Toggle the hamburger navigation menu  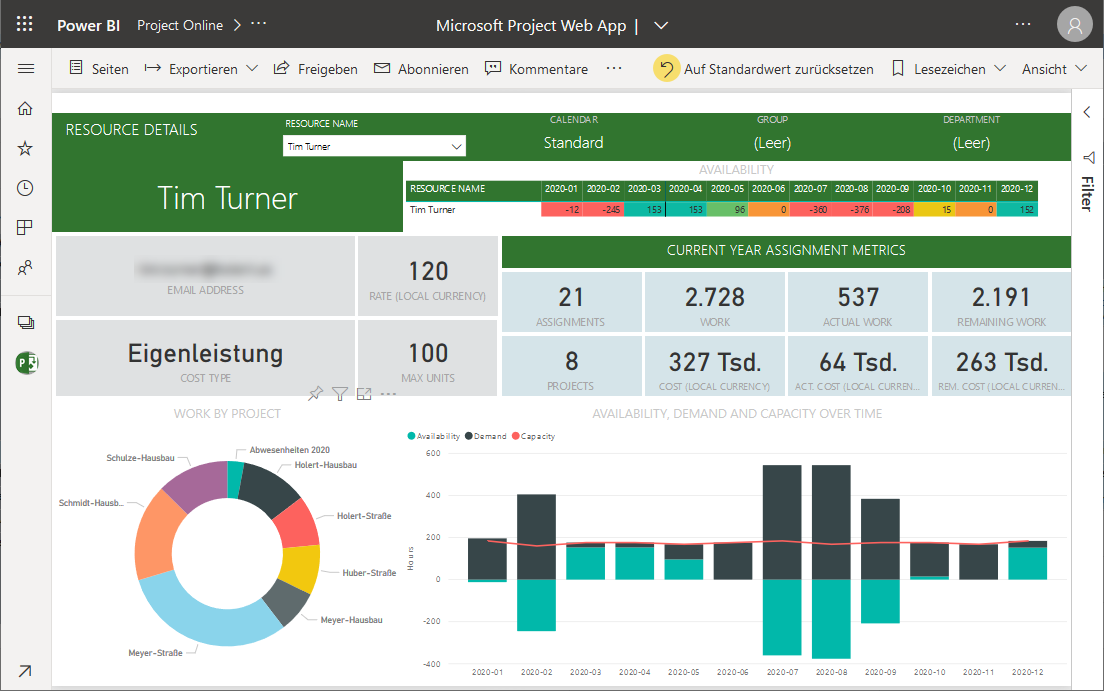point(26,68)
